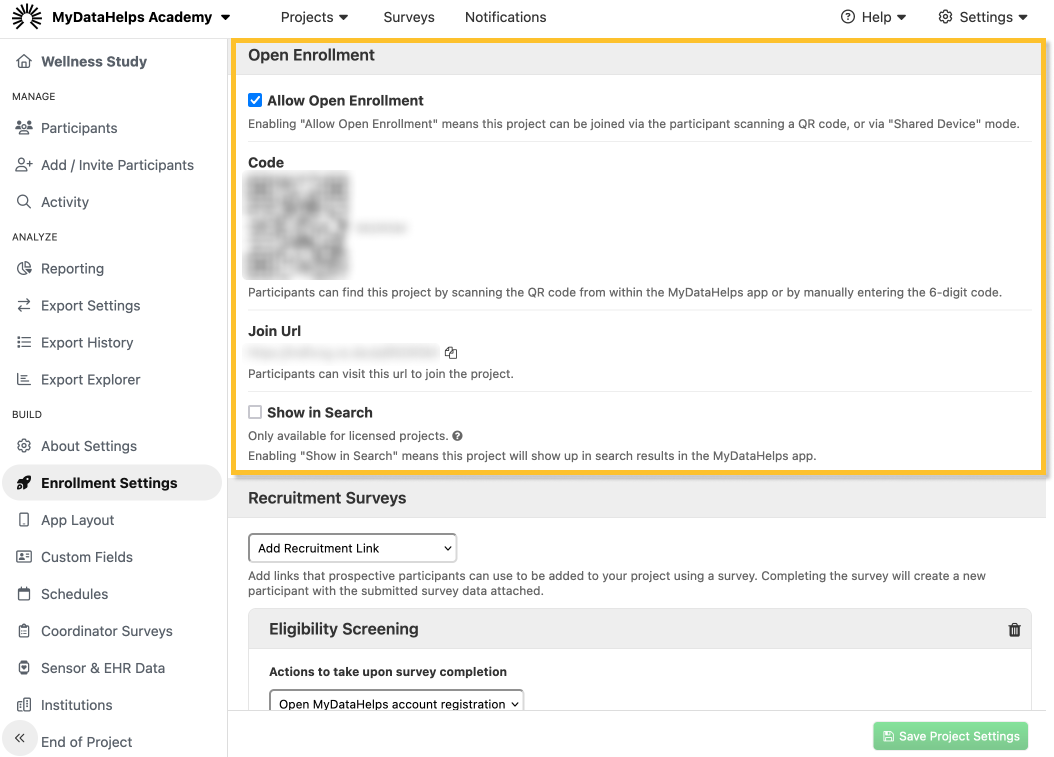Click the MyDataHelps sunburst logo
The height and width of the screenshot is (757, 1054).
point(27,17)
